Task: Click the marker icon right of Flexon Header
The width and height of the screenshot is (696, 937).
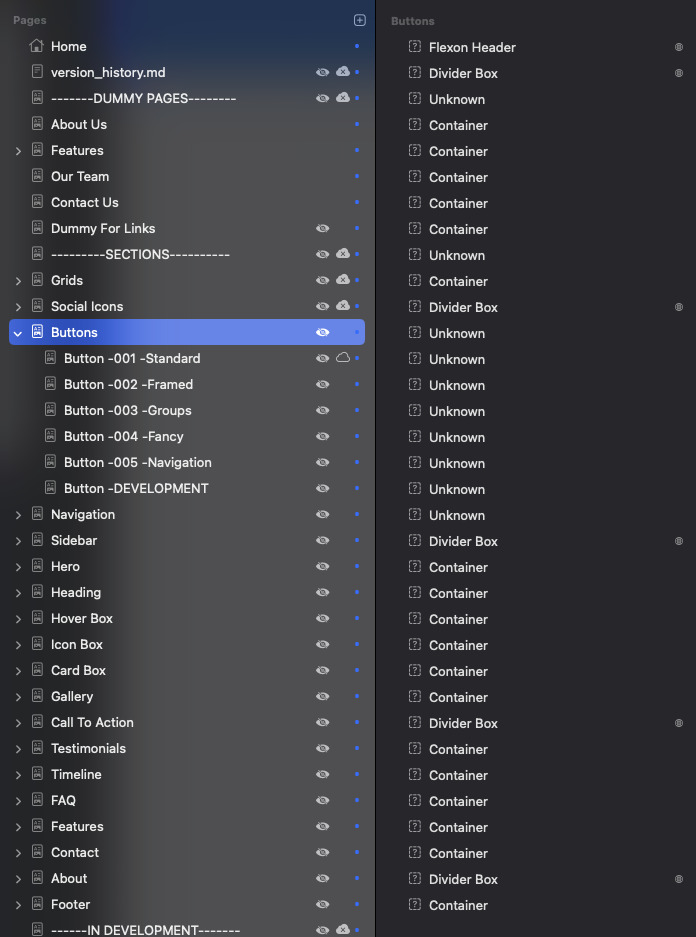Action: 679,47
